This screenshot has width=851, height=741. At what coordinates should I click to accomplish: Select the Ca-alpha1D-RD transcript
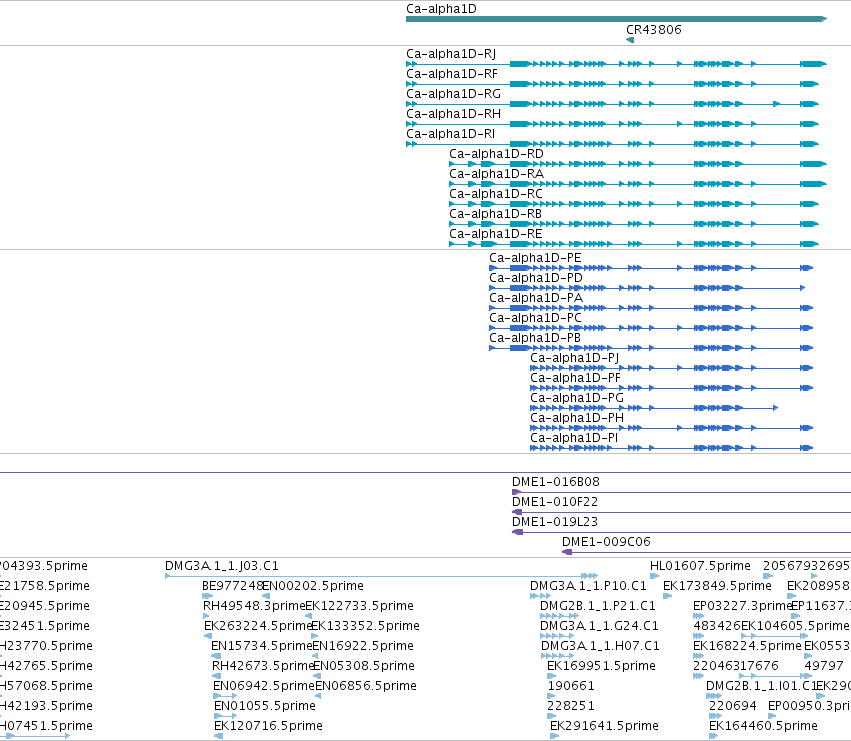click(x=638, y=164)
